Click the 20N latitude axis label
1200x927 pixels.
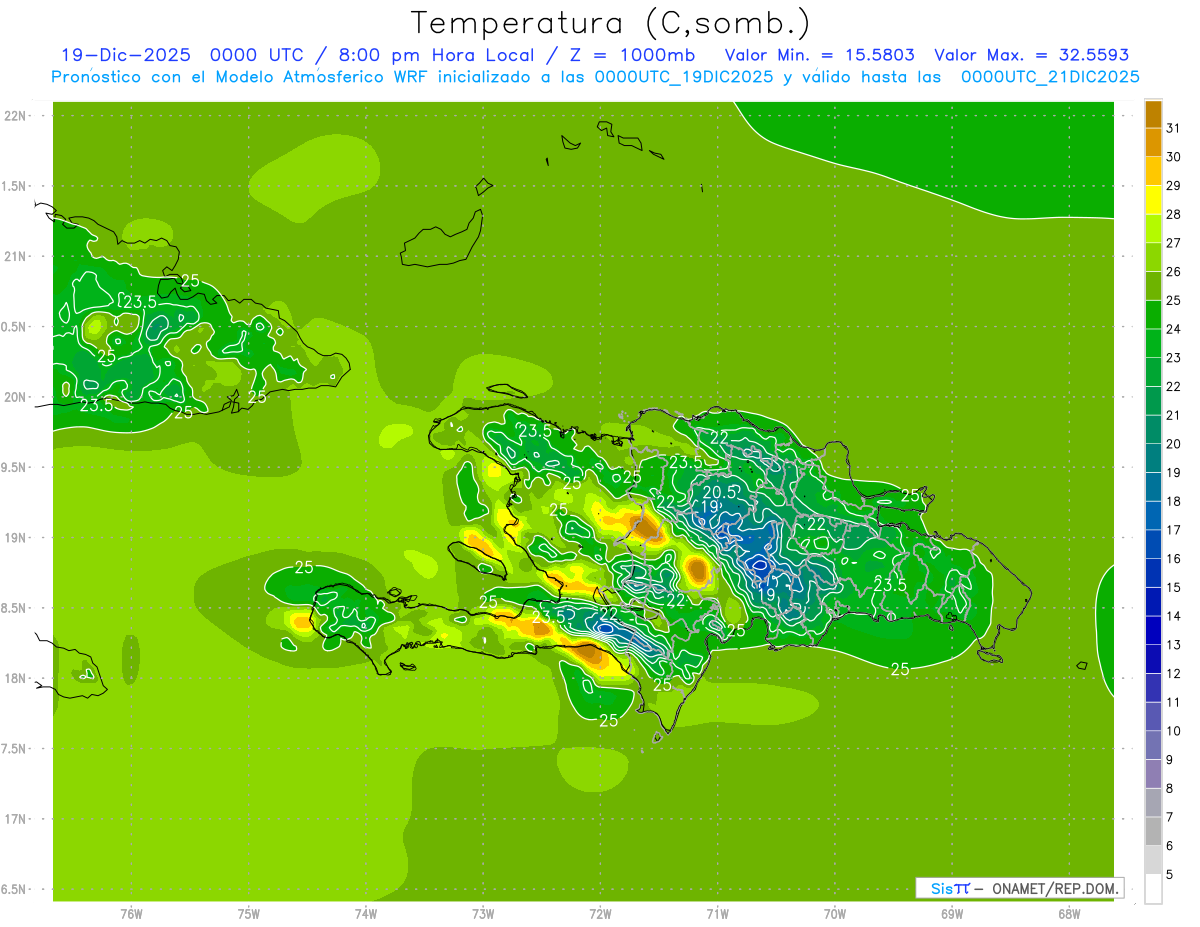[16, 397]
